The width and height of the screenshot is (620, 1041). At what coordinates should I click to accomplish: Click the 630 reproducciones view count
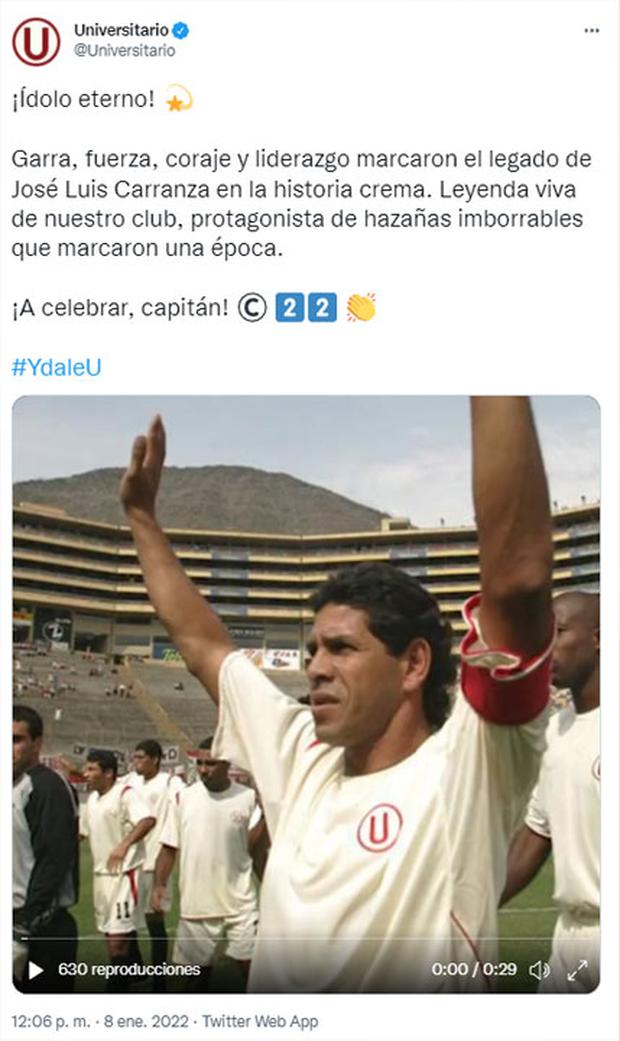pyautogui.click(x=129, y=969)
